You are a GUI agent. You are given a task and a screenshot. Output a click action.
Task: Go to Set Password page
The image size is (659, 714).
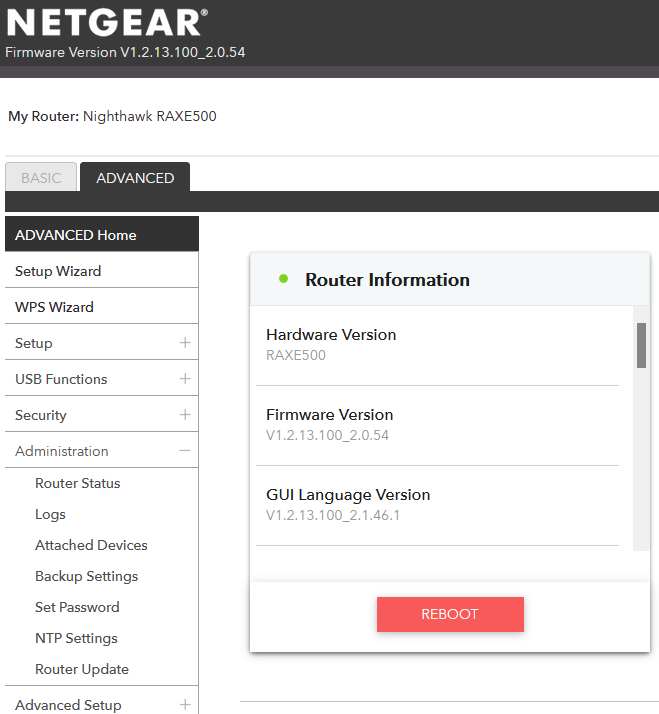click(x=77, y=607)
